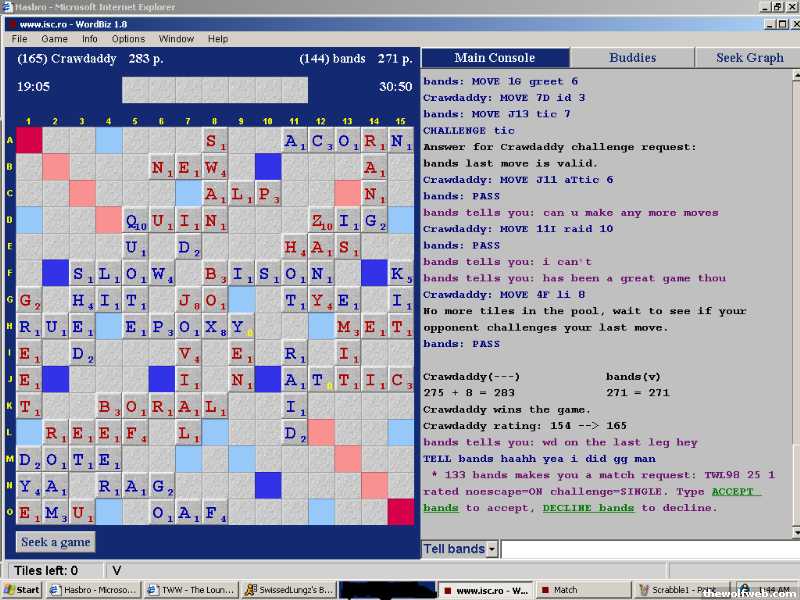Expand the Tell bands dropdown
Viewport: 800px width, 600px height.
point(491,549)
